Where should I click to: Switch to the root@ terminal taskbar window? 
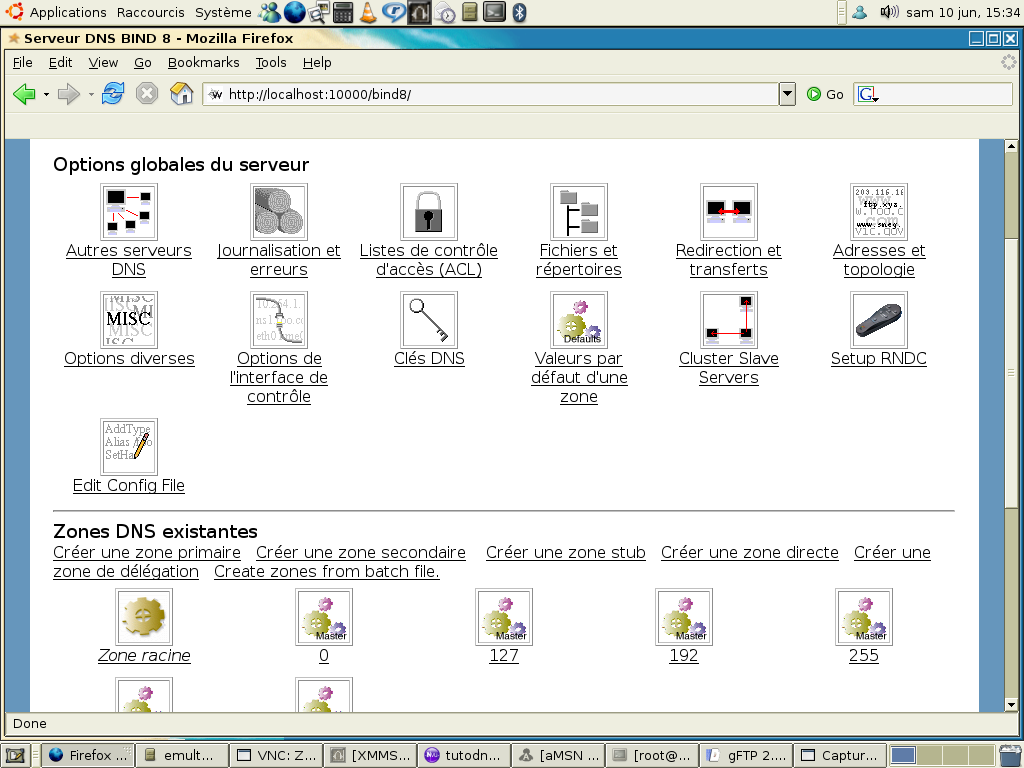pyautogui.click(x=652, y=756)
